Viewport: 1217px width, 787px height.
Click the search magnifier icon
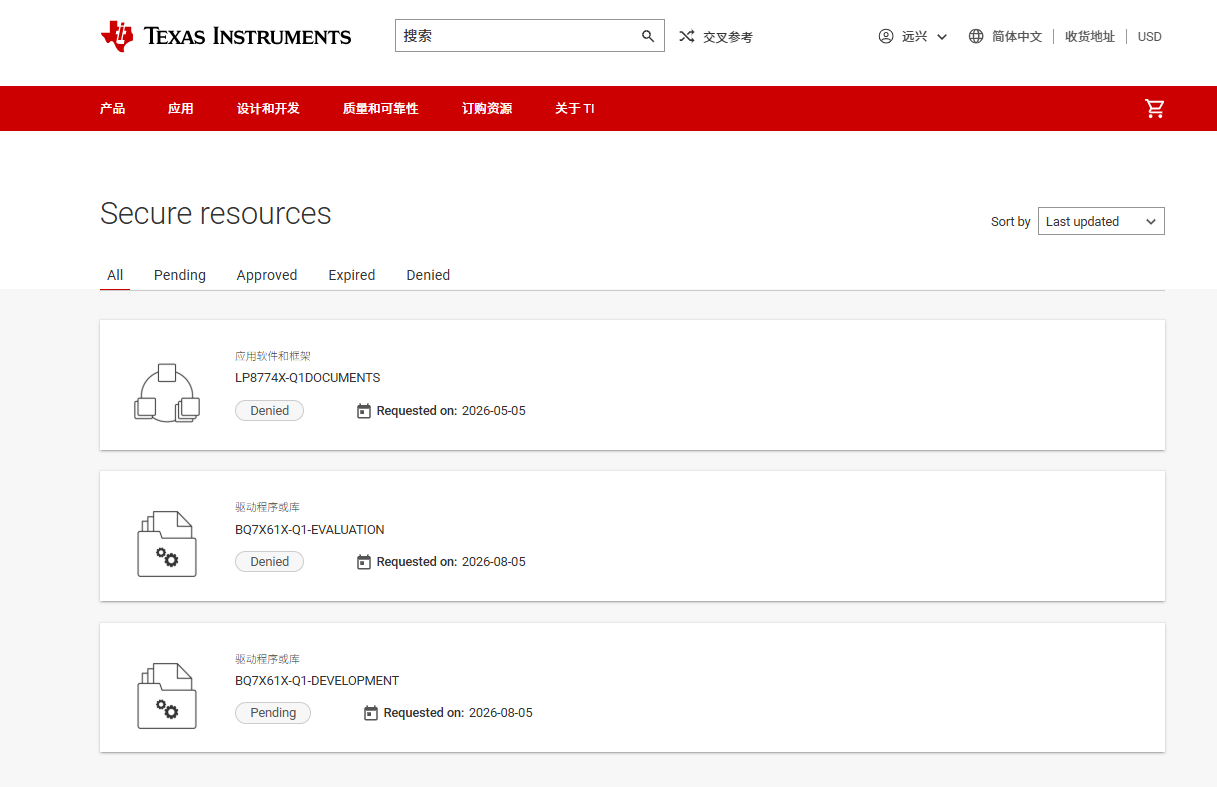648,36
